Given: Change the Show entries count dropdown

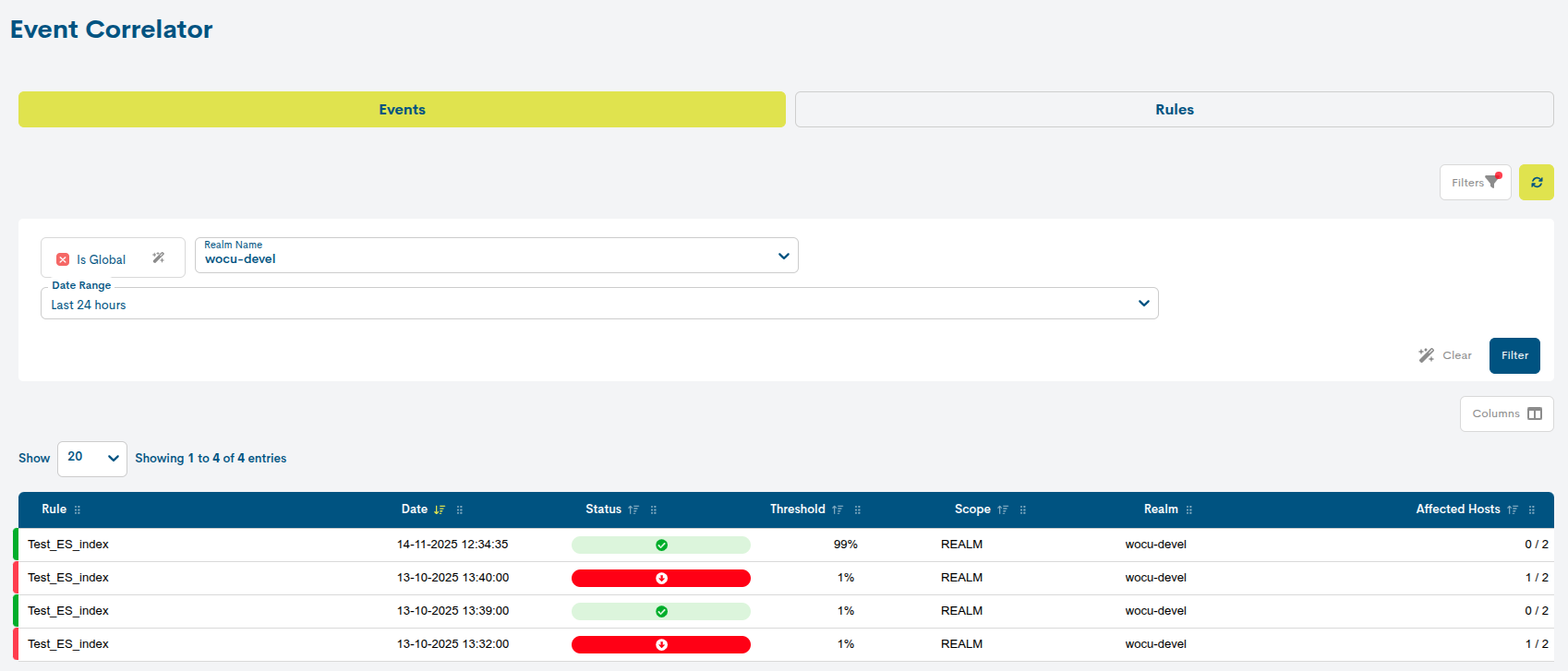Looking at the screenshot, I should pos(92,458).
